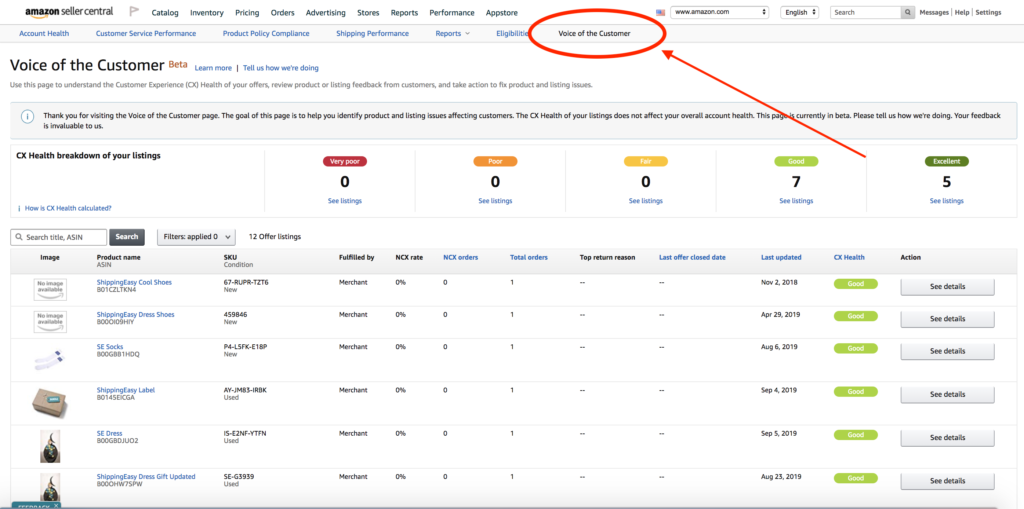1024x509 pixels.
Task: Open the Stores menu
Action: point(368,12)
